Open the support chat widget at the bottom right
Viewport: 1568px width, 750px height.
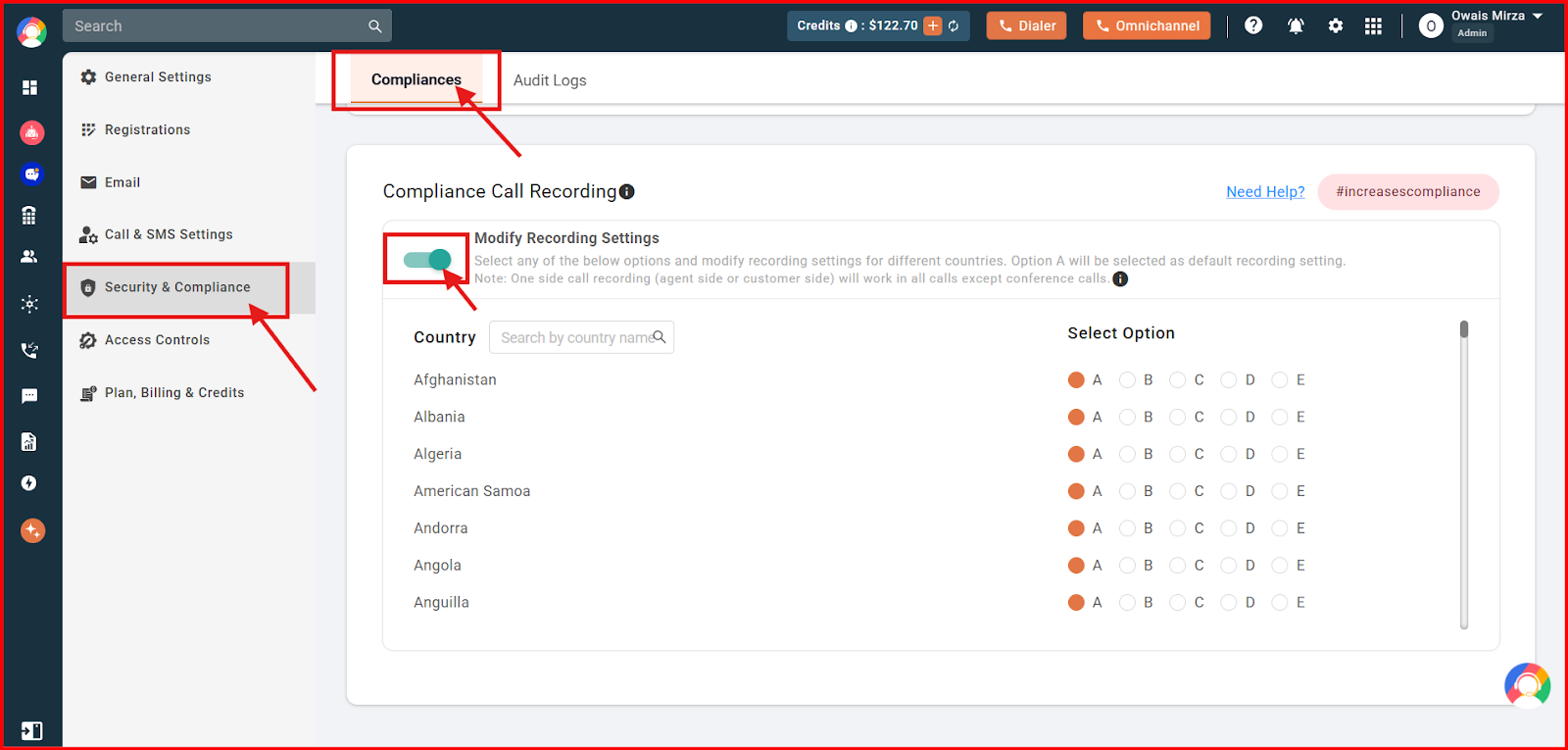point(1528,685)
